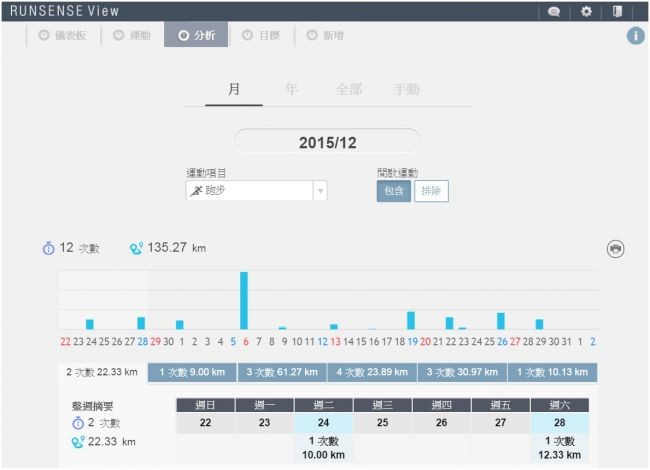Select week summary 3 次數 30.97 km

click(x=462, y=372)
